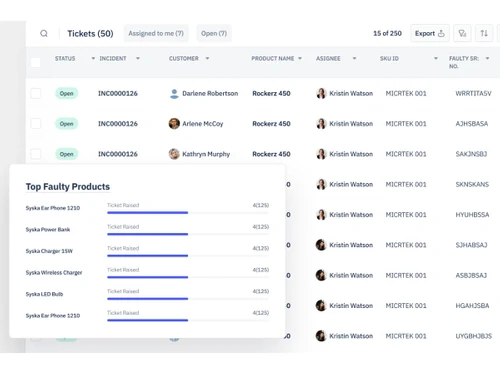
Task: Click assignee avatar in HYUHBSSA row
Action: [321, 215]
